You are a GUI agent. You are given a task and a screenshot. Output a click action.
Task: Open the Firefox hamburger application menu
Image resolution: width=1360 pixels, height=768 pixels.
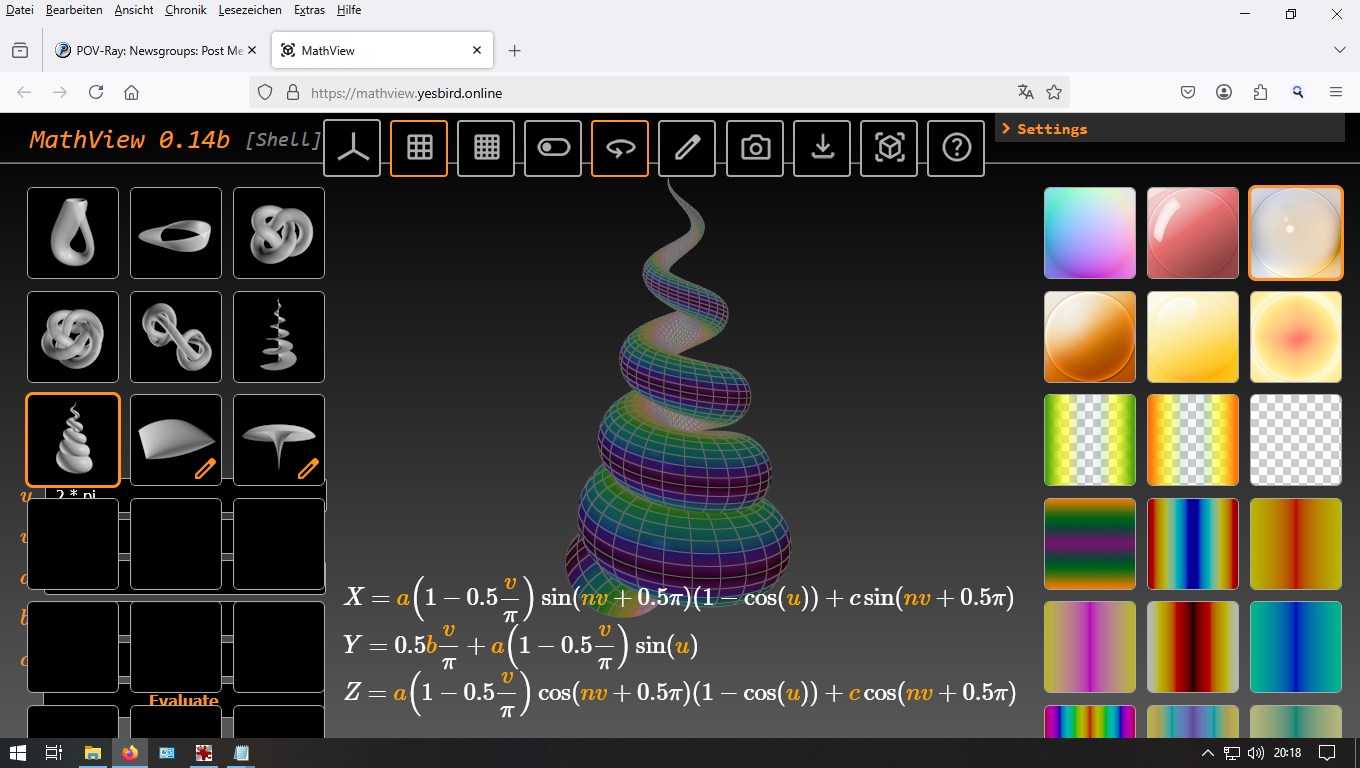pos(1336,92)
